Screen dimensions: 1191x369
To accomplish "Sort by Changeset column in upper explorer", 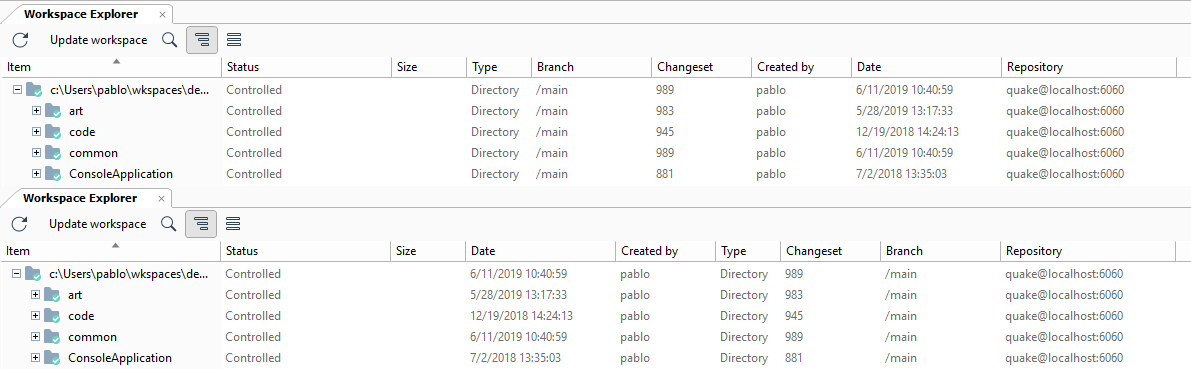I will (702, 67).
